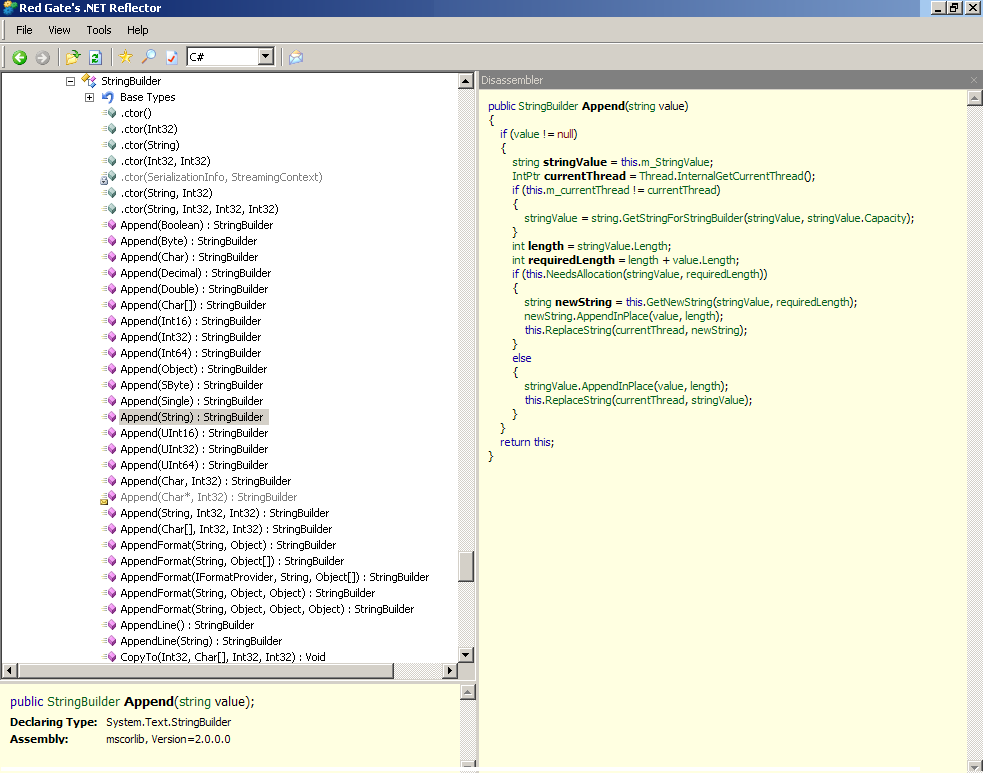This screenshot has height=773, width=983.
Task: Click the icon beside Append(String) : StringBuilder
Action: coord(110,417)
